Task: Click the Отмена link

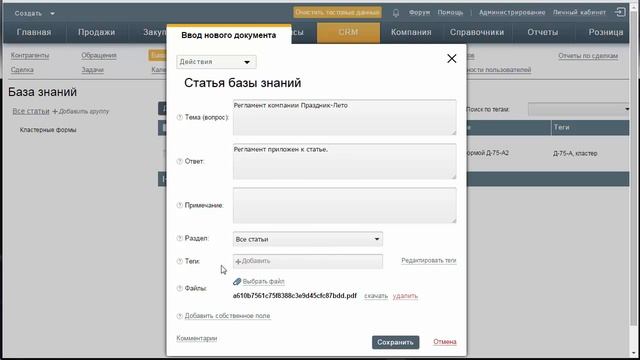Action: (x=444, y=342)
